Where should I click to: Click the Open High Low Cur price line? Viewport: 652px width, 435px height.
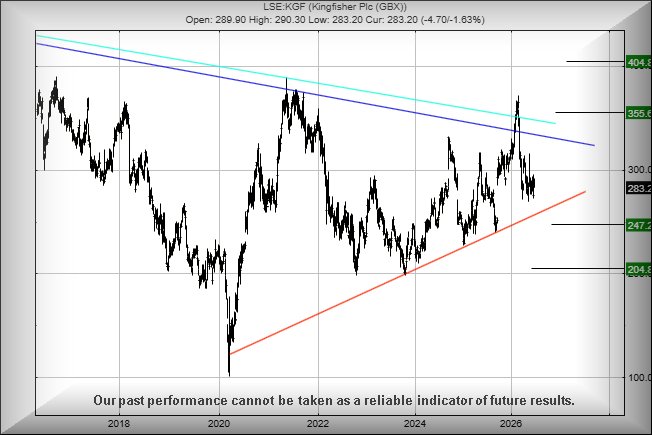[335, 20]
